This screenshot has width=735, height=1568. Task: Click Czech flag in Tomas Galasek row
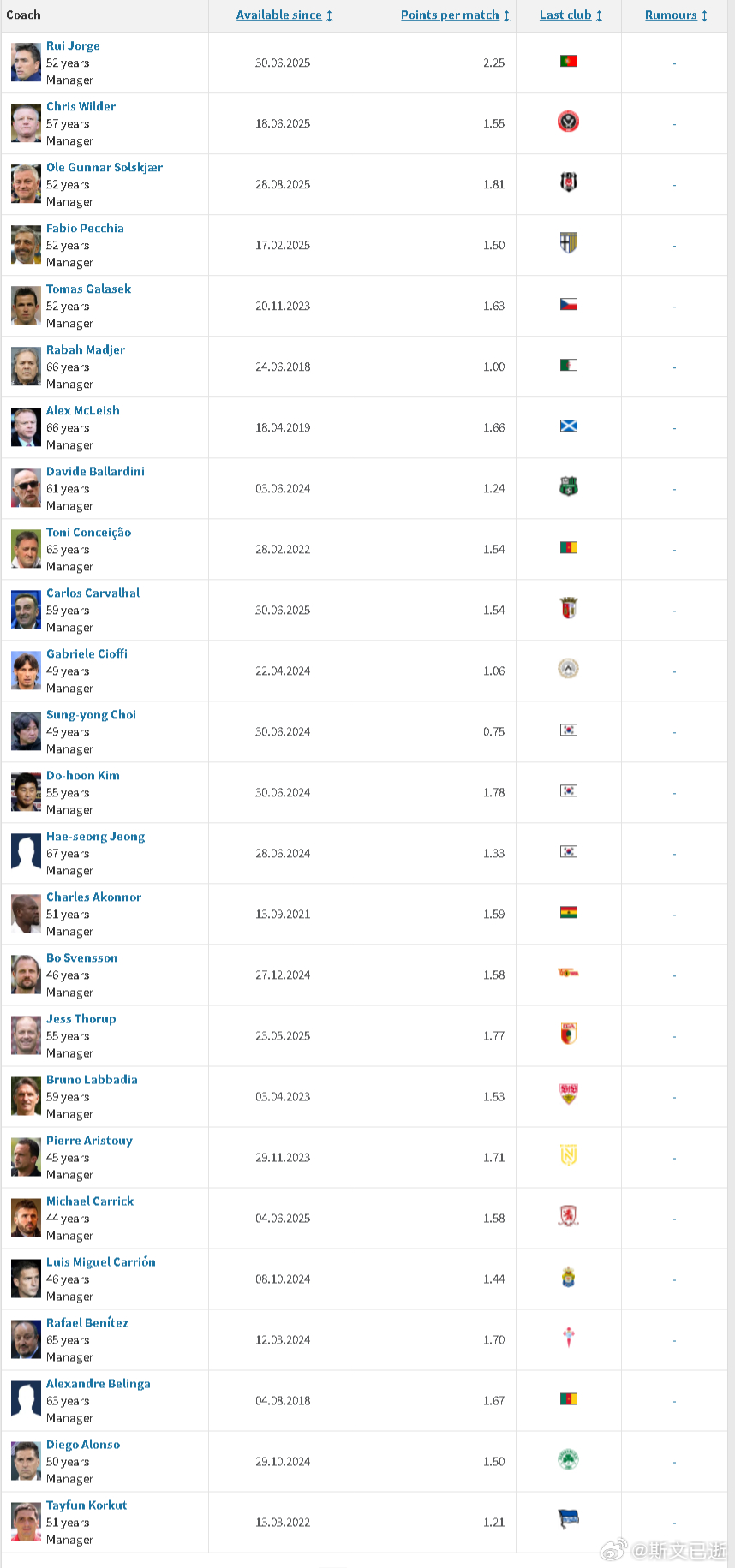pyautogui.click(x=568, y=304)
